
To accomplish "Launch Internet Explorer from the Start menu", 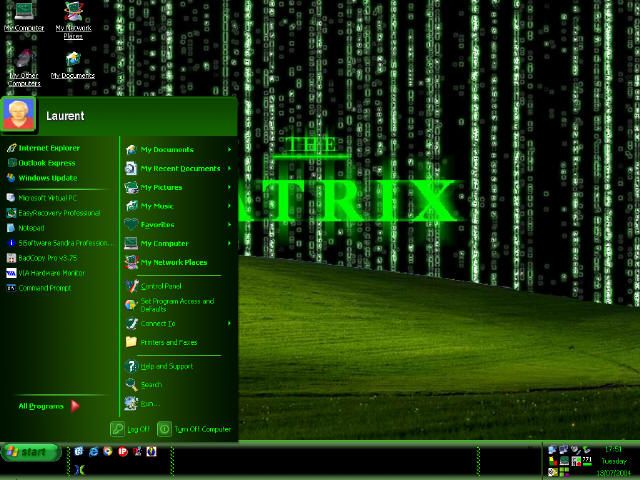I will pos(44,148).
